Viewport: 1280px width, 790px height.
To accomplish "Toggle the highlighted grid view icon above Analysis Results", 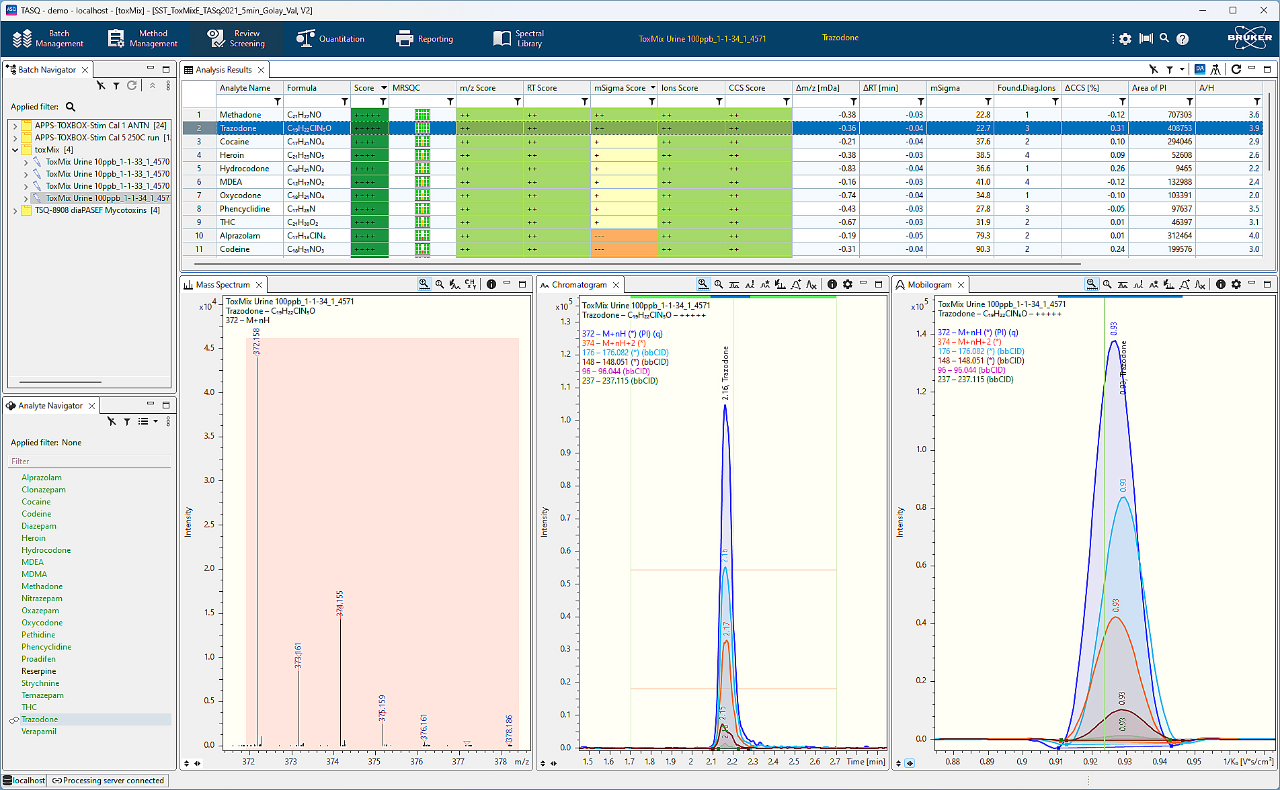I will coord(1199,68).
